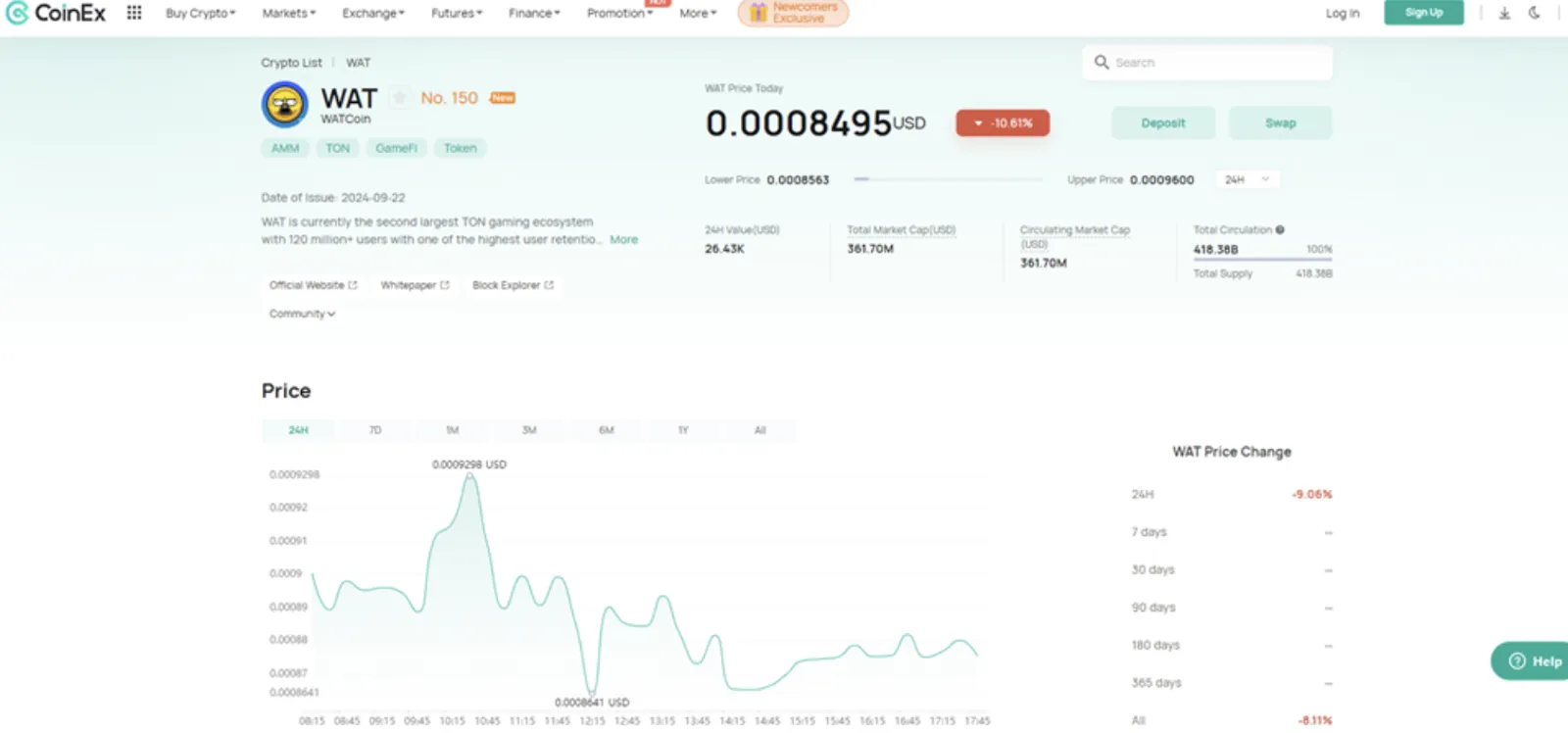Open the Official Website link
The width and height of the screenshot is (1568, 733).
coord(313,285)
